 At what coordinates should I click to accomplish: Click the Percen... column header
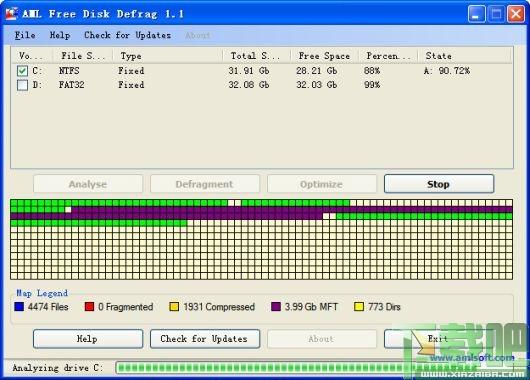[x=388, y=56]
